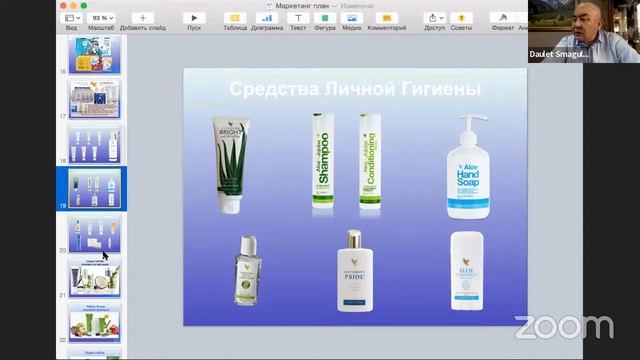Select slide 22 thumbnail
The image size is (640, 360).
click(95, 322)
